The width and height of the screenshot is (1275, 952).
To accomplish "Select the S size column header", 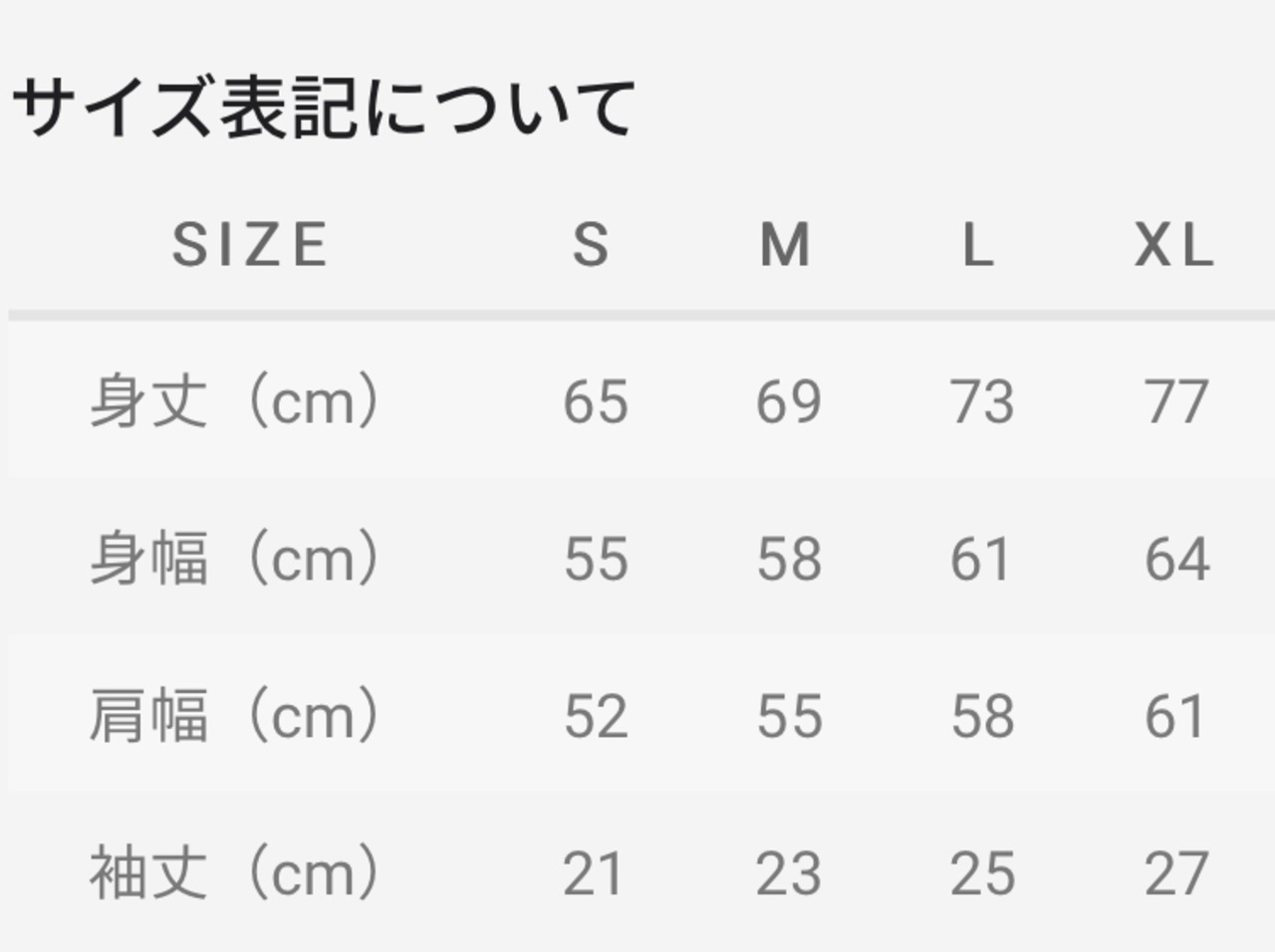I will coord(591,245).
